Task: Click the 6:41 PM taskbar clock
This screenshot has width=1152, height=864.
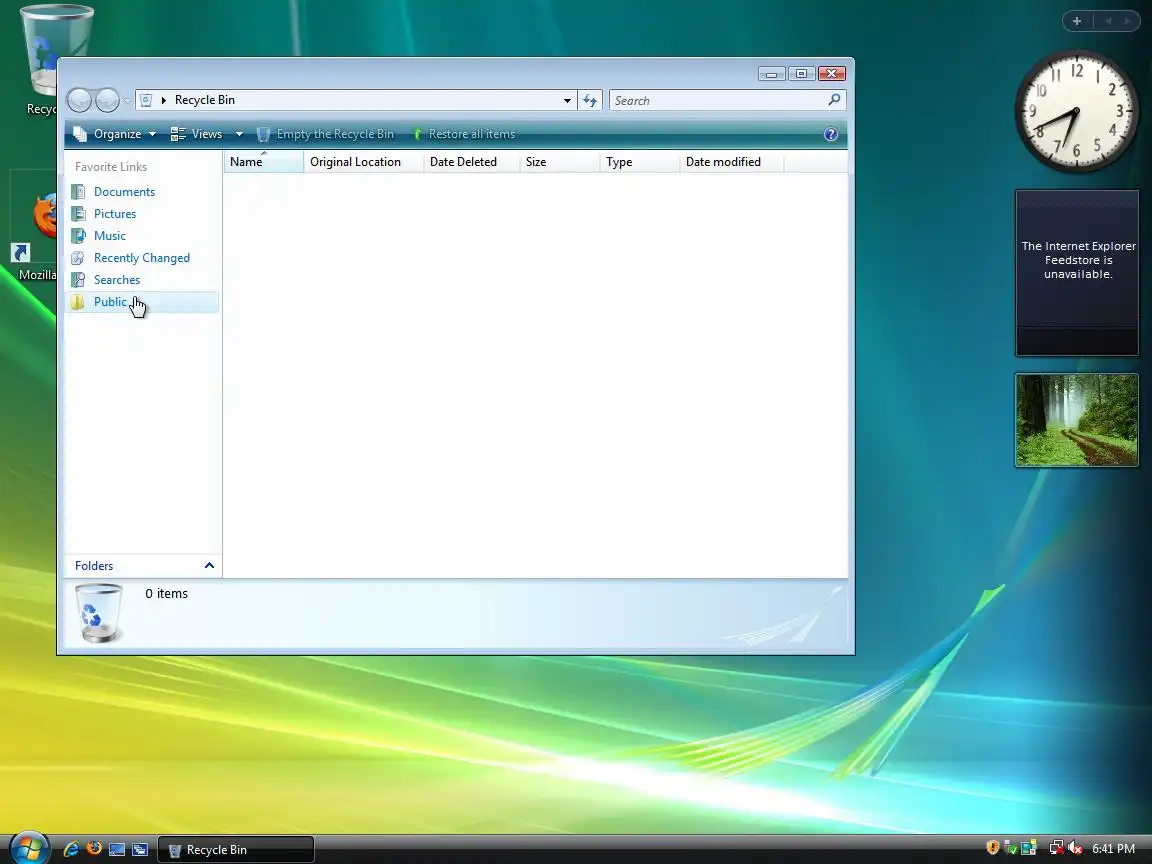Action: [1113, 849]
